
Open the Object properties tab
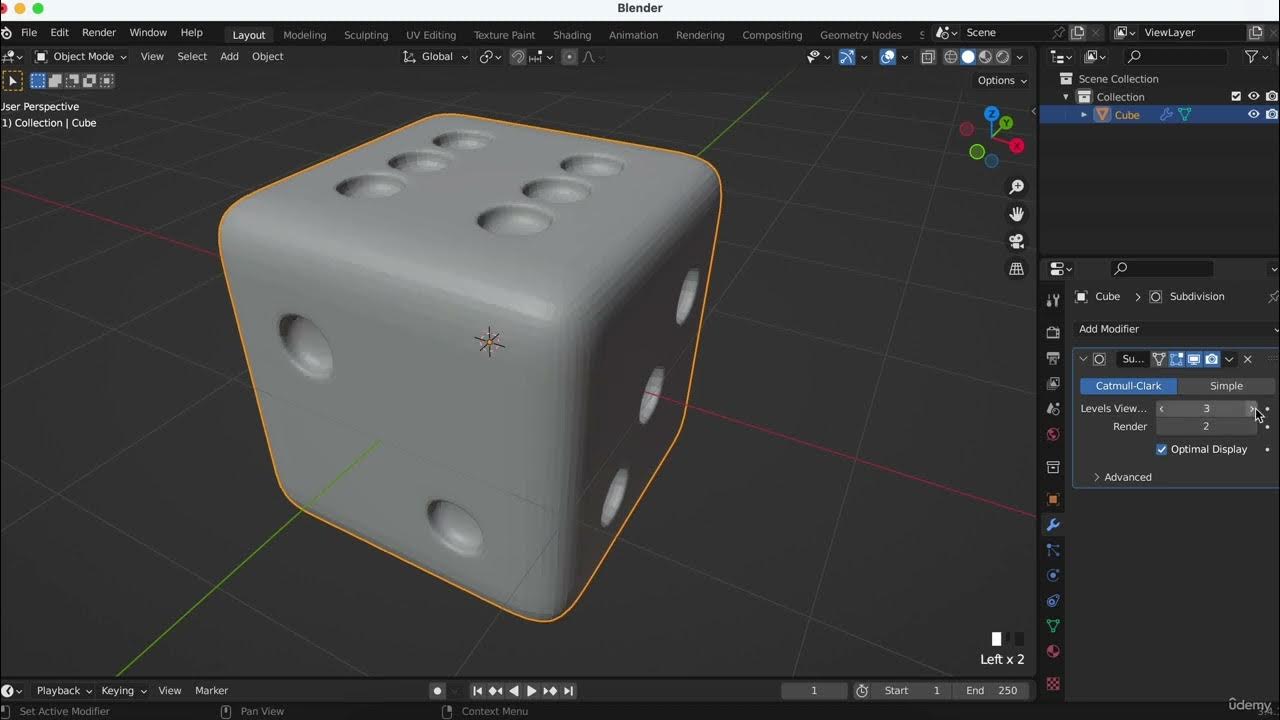point(1053,499)
